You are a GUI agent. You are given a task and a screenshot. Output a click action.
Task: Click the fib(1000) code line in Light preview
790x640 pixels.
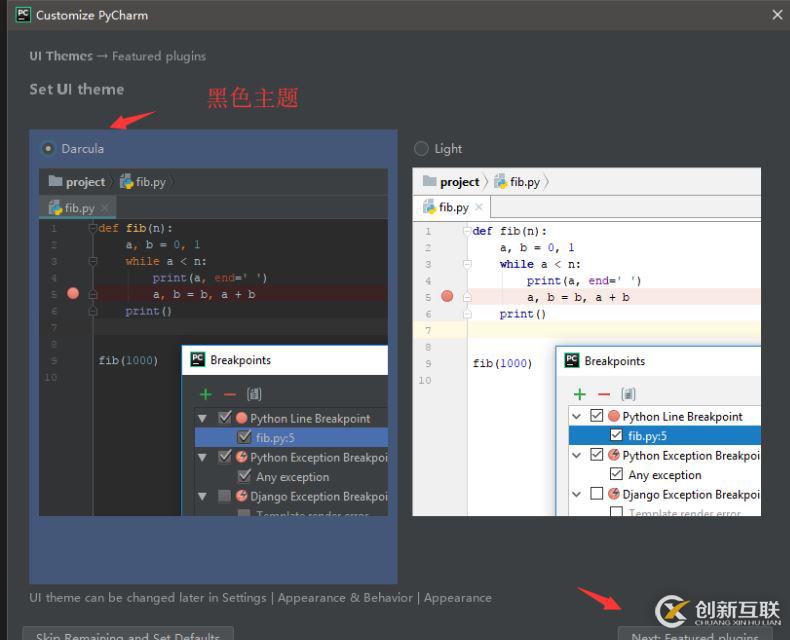click(502, 363)
